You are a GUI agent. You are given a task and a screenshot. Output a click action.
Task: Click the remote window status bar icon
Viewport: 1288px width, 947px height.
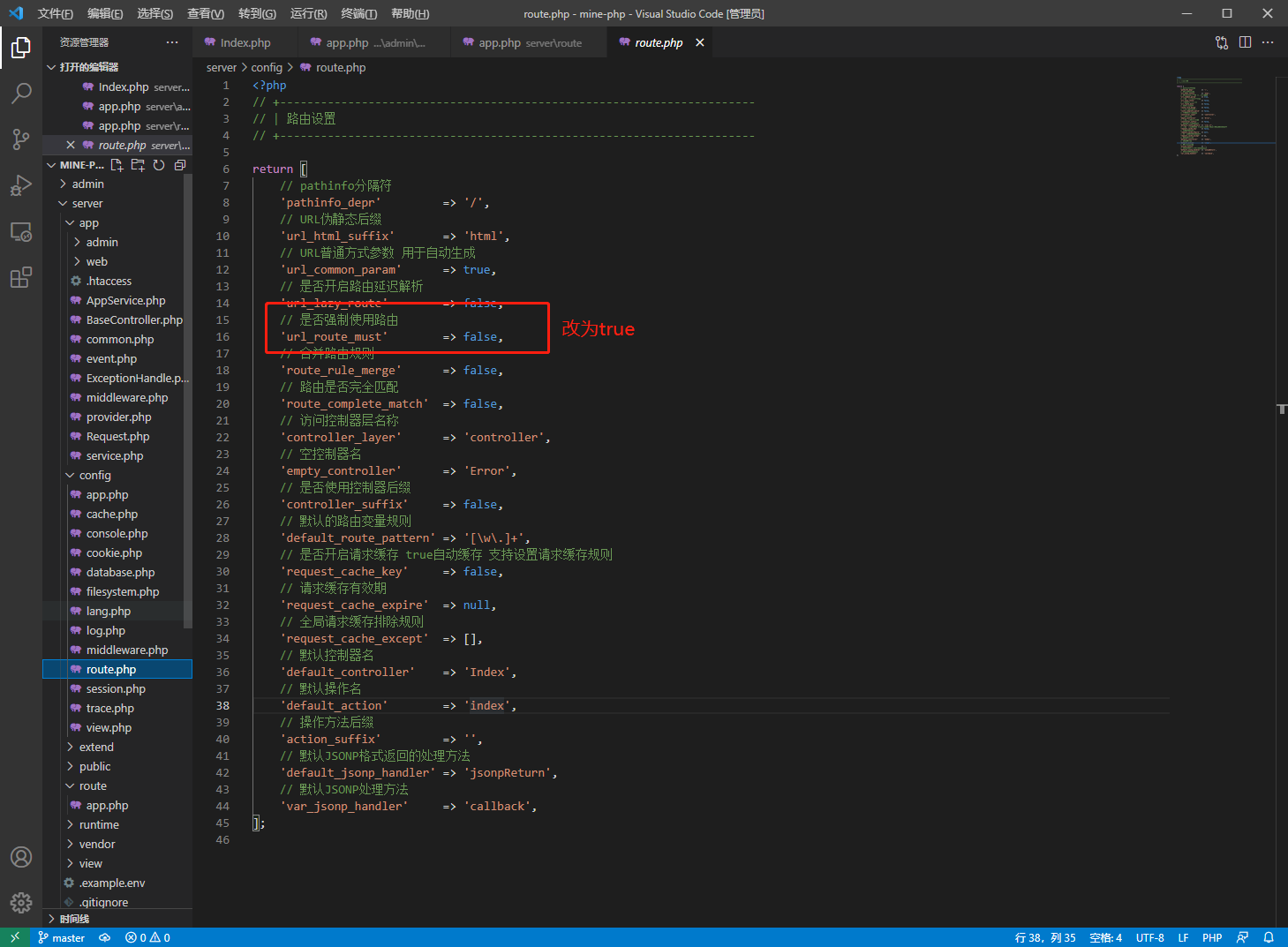tap(15, 937)
